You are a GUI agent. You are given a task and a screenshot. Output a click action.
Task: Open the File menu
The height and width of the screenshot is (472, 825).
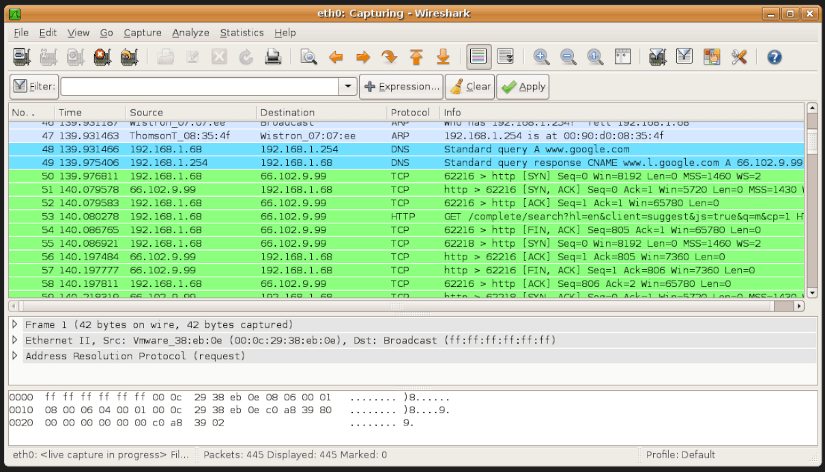click(21, 33)
